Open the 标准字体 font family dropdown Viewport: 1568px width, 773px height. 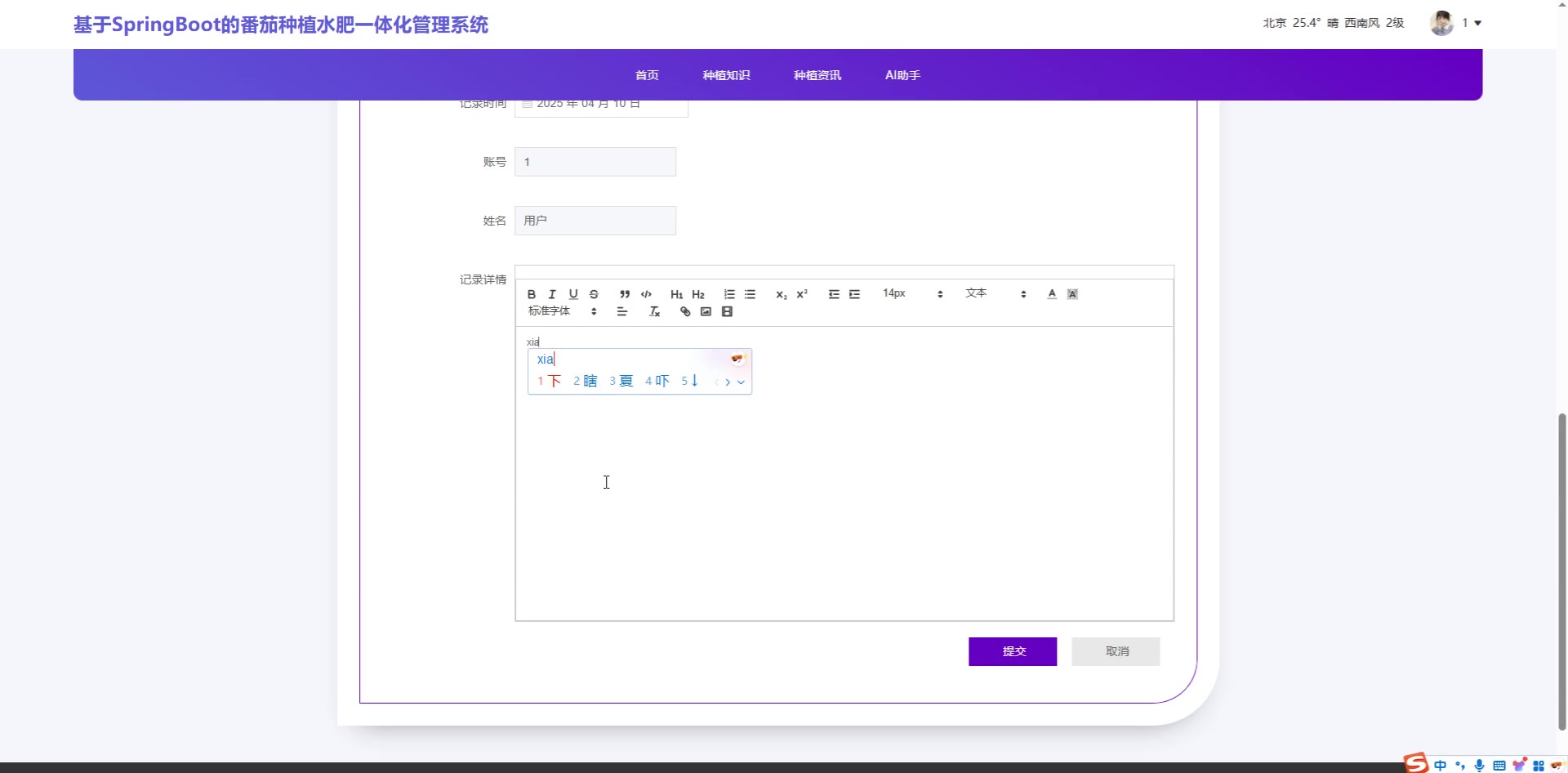pos(562,311)
